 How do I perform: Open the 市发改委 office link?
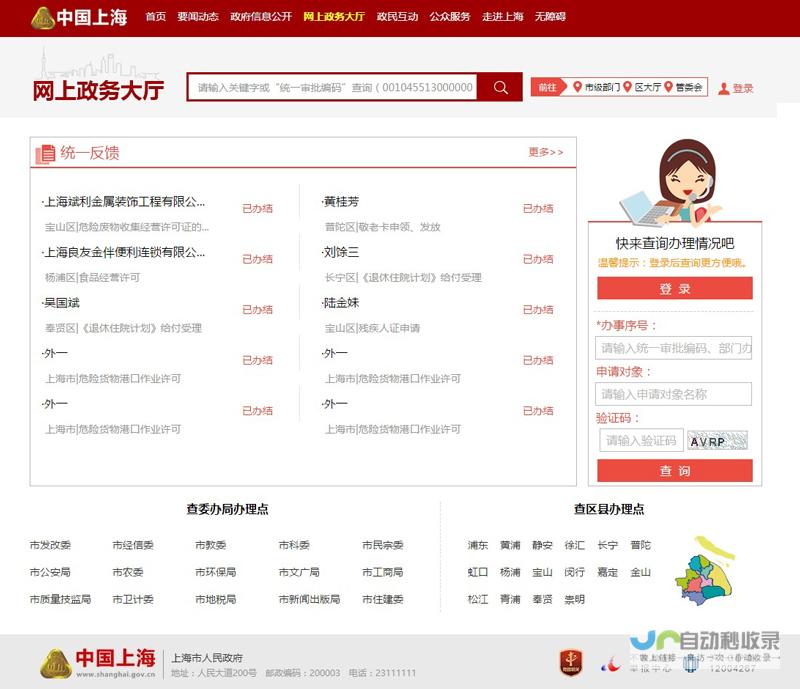tap(50, 545)
